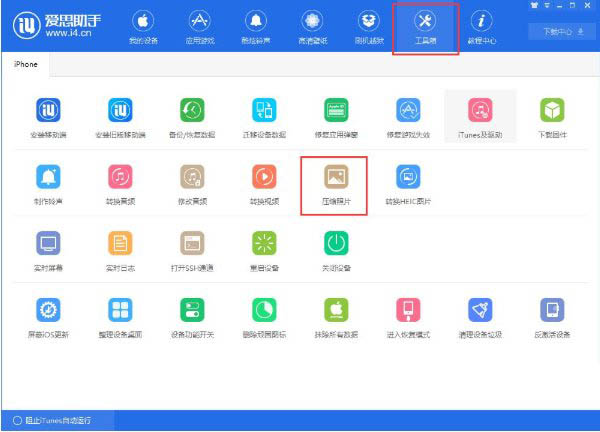Select the 工具箱 toolbox section
This screenshot has width=600, height=432.
click(x=425, y=28)
